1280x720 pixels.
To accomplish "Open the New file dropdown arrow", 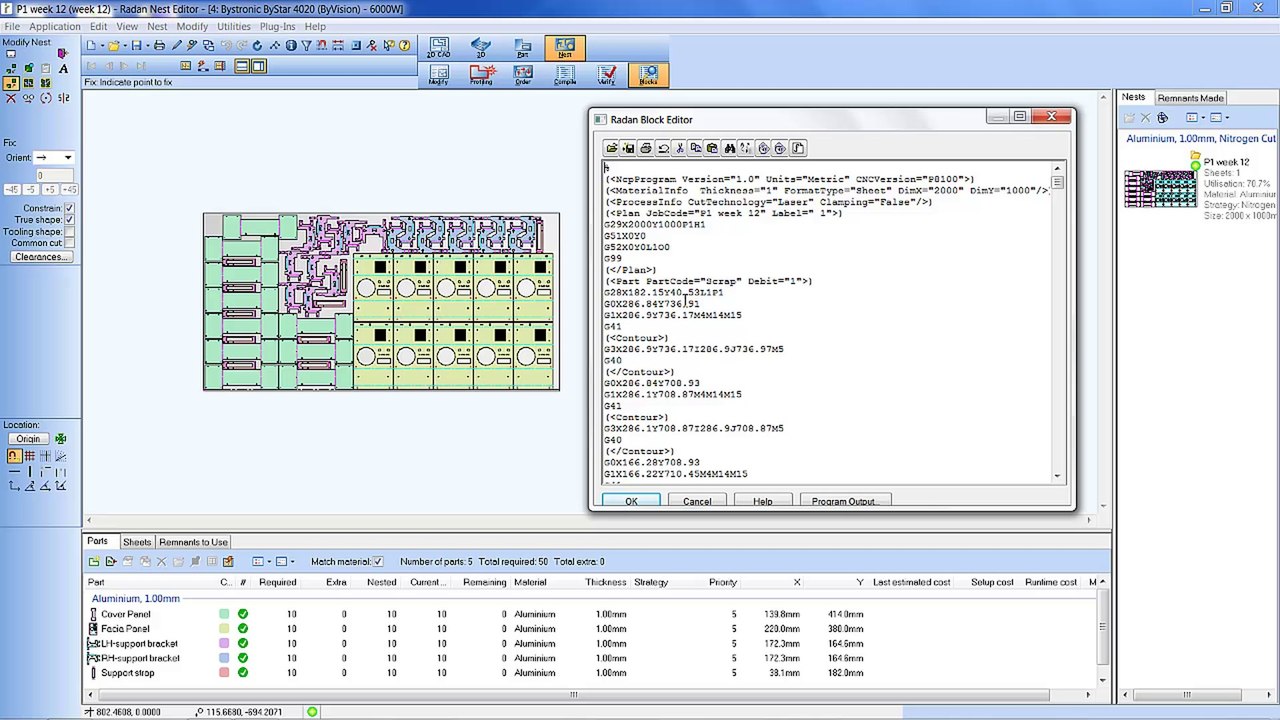I will 102,46.
